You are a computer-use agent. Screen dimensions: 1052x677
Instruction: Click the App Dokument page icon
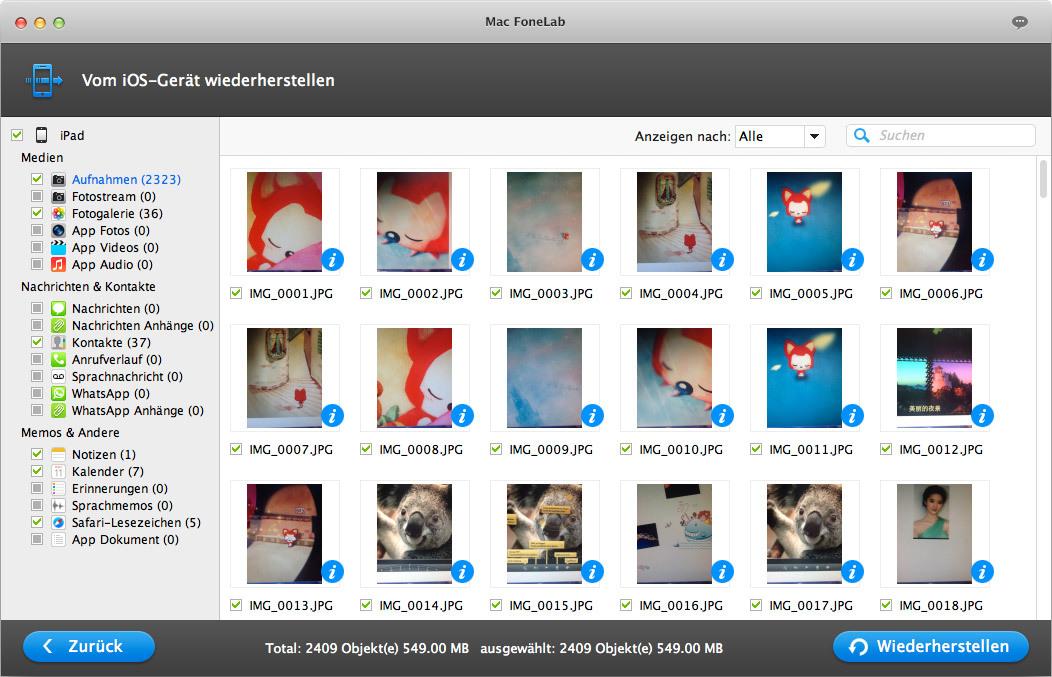pyautogui.click(x=58, y=539)
